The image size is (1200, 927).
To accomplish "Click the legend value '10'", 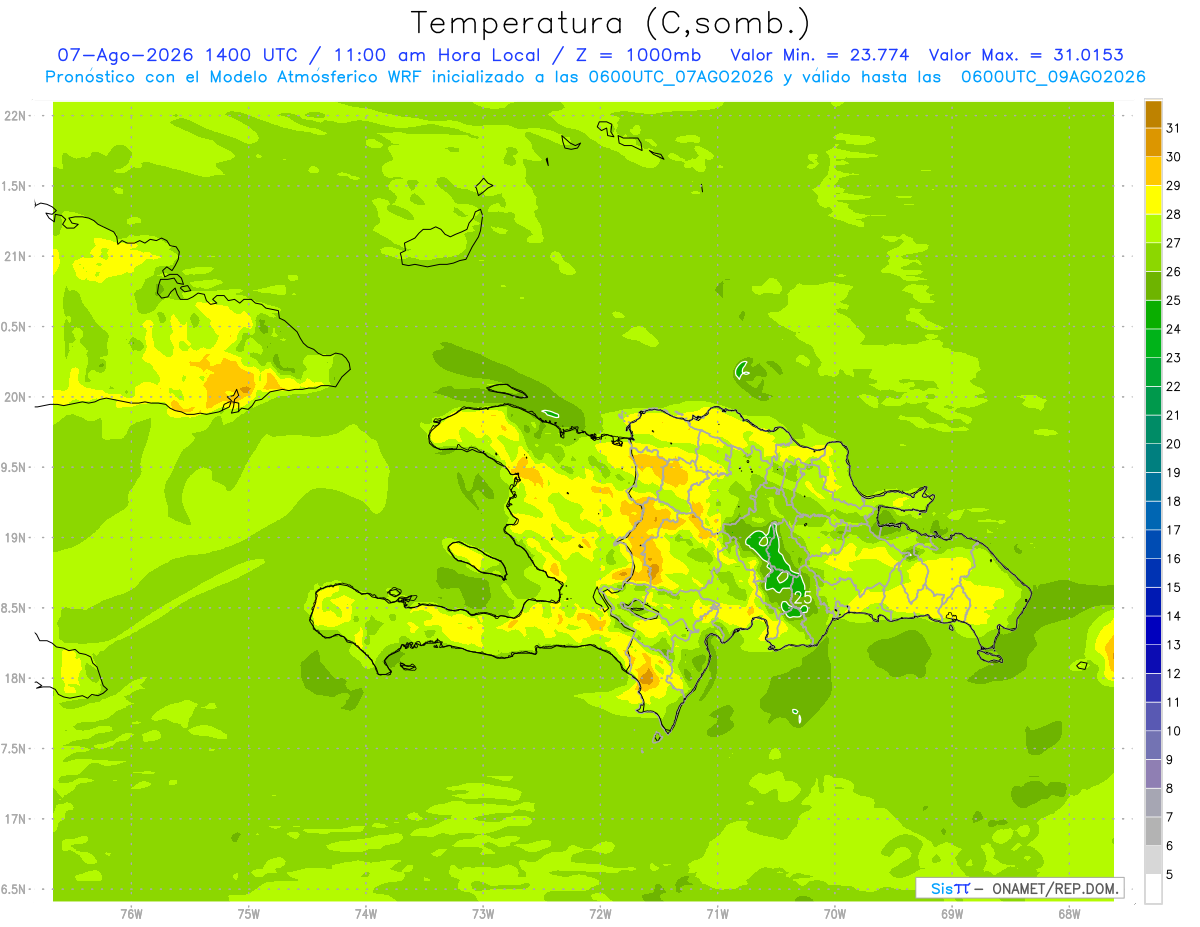I will (x=1174, y=731).
